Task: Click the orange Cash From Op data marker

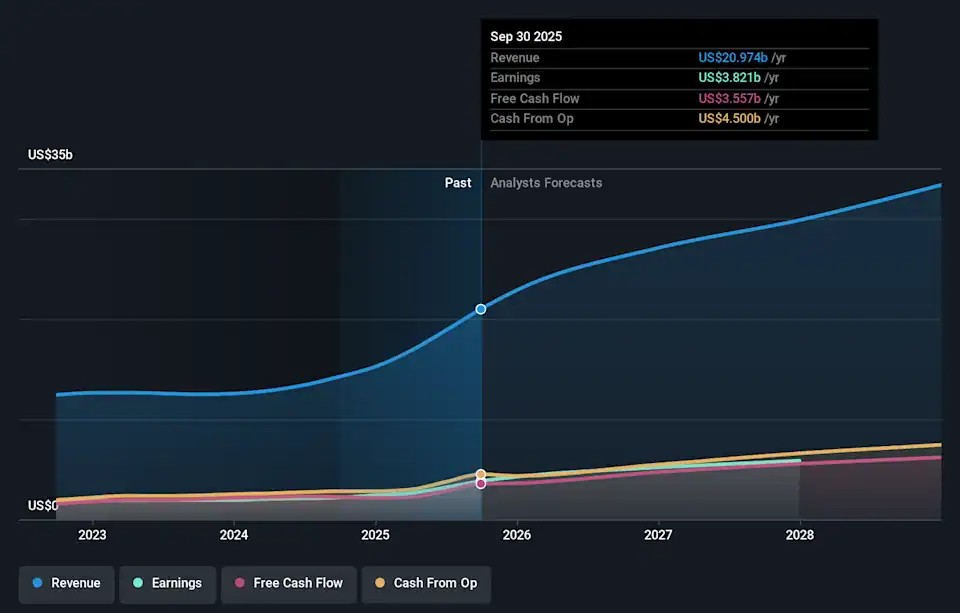Action: point(481,474)
